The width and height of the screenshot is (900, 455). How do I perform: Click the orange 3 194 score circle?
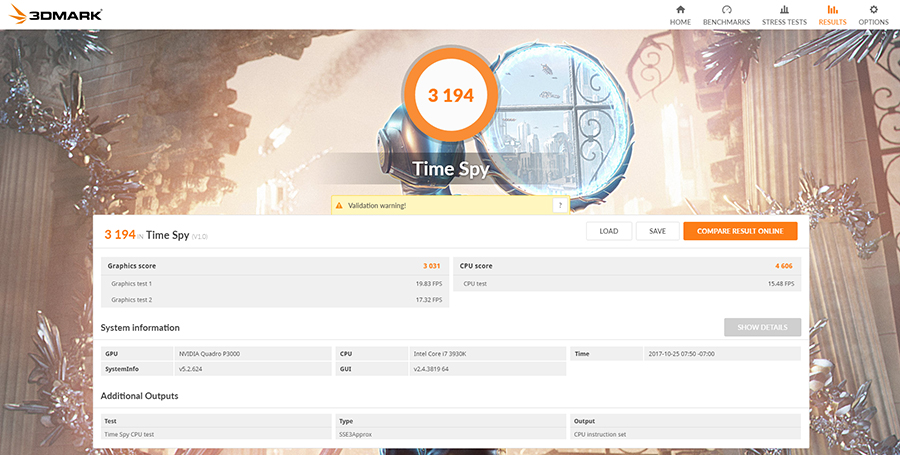tap(450, 96)
